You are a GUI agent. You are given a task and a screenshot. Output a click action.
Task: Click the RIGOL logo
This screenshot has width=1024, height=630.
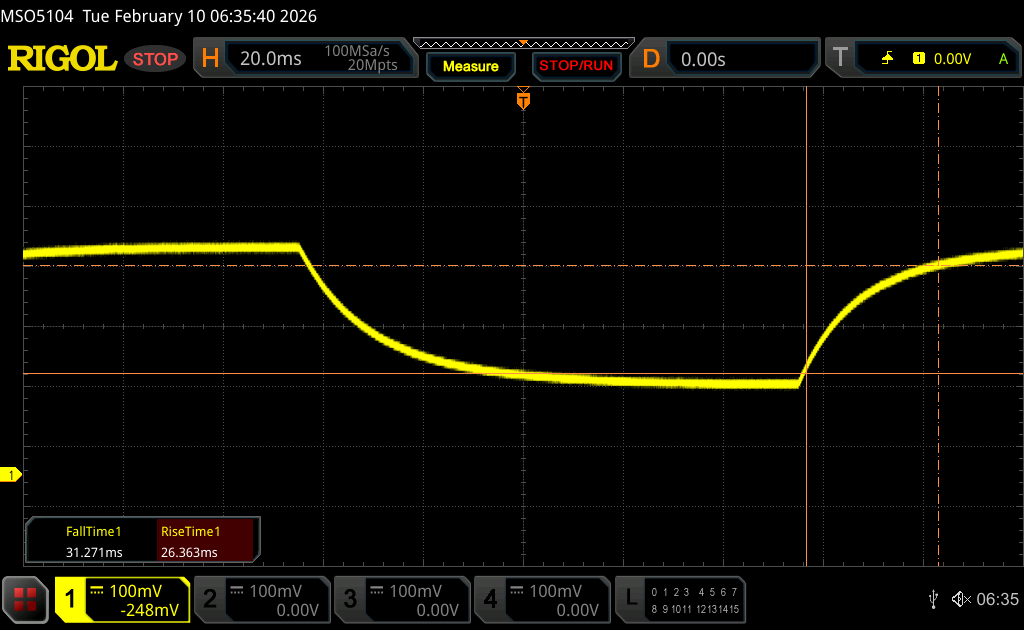[62, 59]
